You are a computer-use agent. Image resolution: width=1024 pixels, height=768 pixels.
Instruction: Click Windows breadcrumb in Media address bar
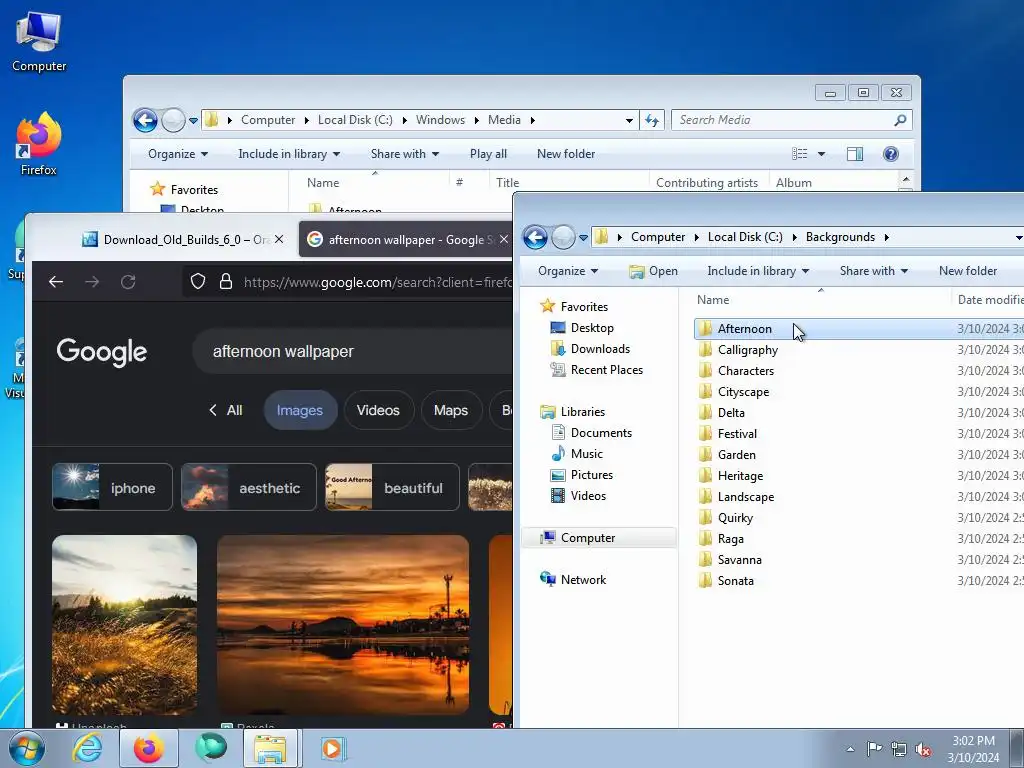[440, 120]
